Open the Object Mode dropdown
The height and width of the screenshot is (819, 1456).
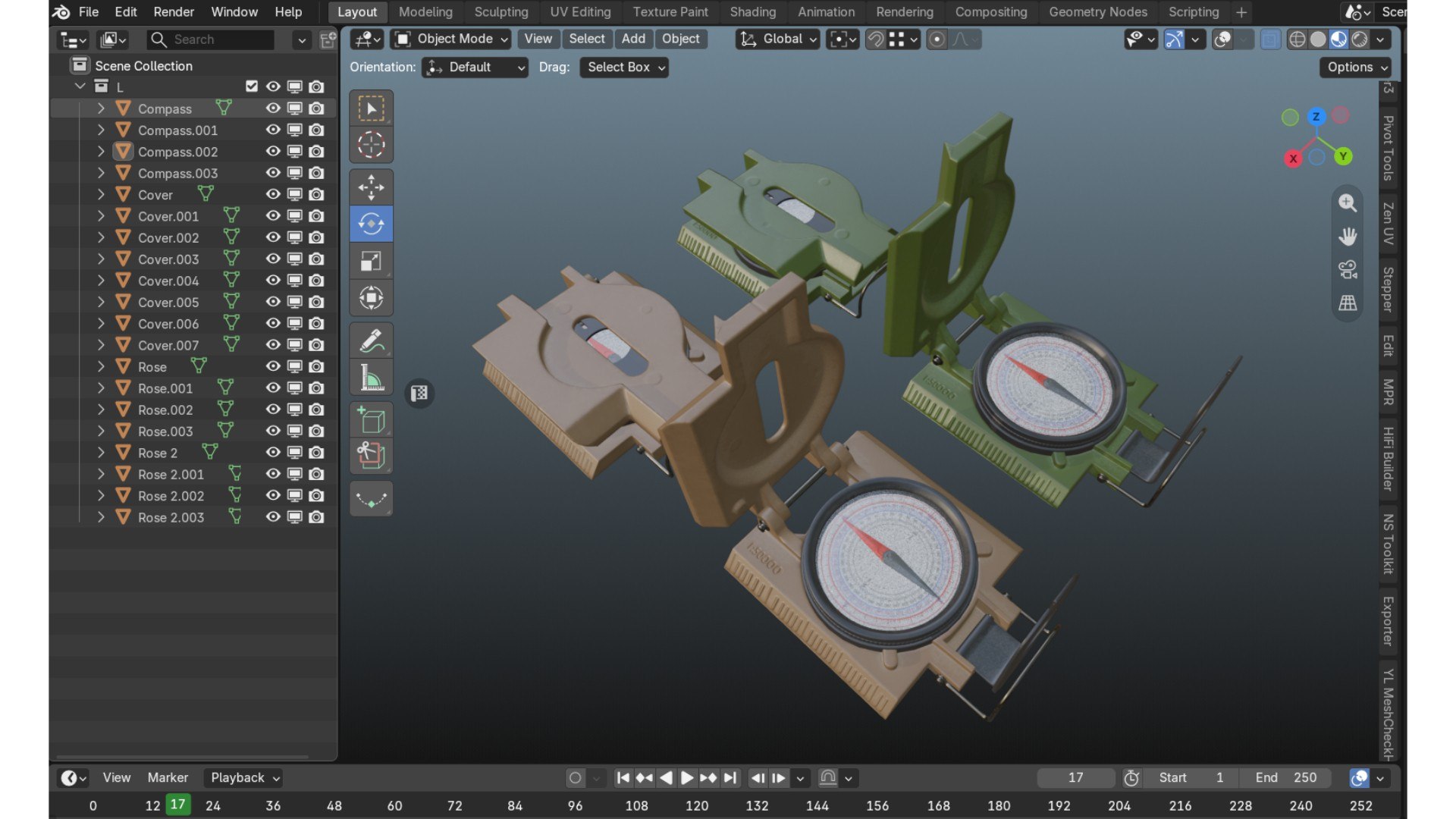pos(451,39)
